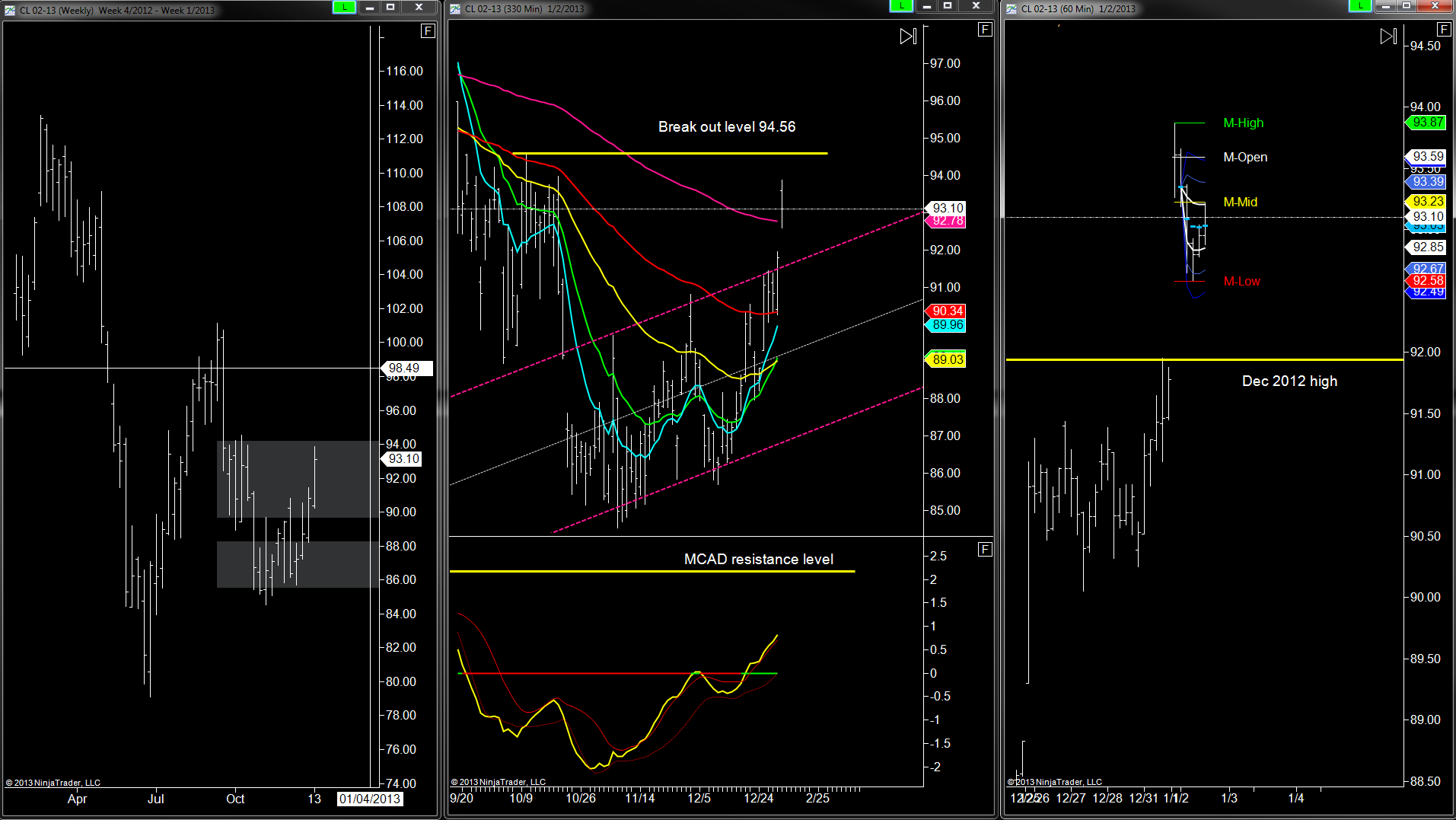
Task: Select the green 93.87 marker in 60 Min chart
Action: [x=1425, y=123]
